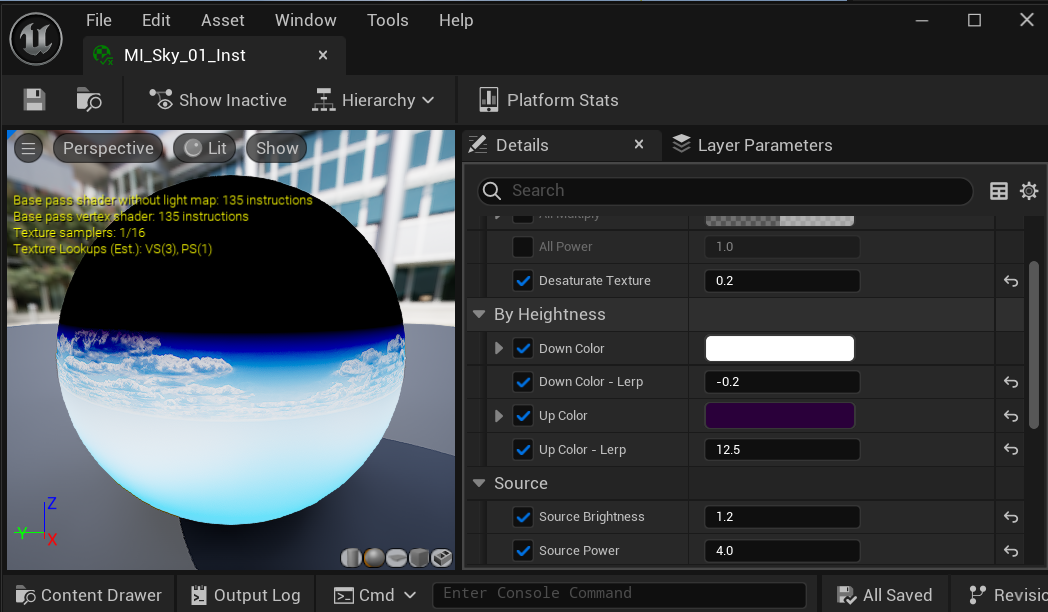The height and width of the screenshot is (612, 1048).
Task: Save the material instance asset
Action: [x=34, y=100]
